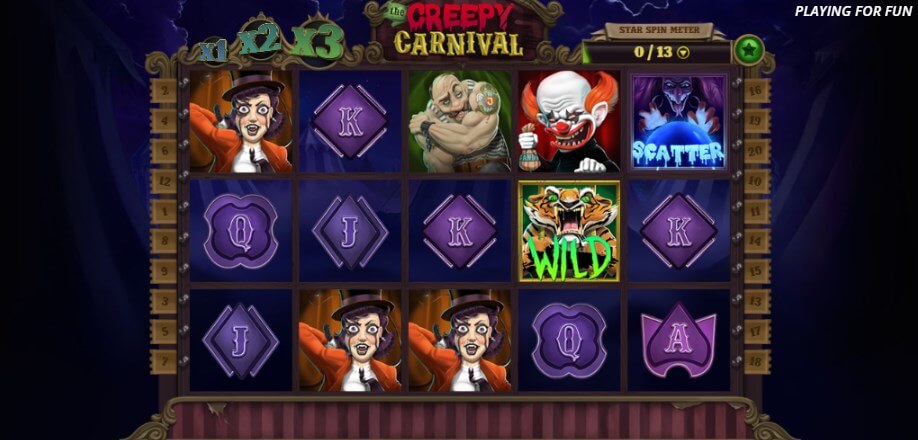
Task: Select payline 2 ticket on left side
Action: click(x=163, y=91)
